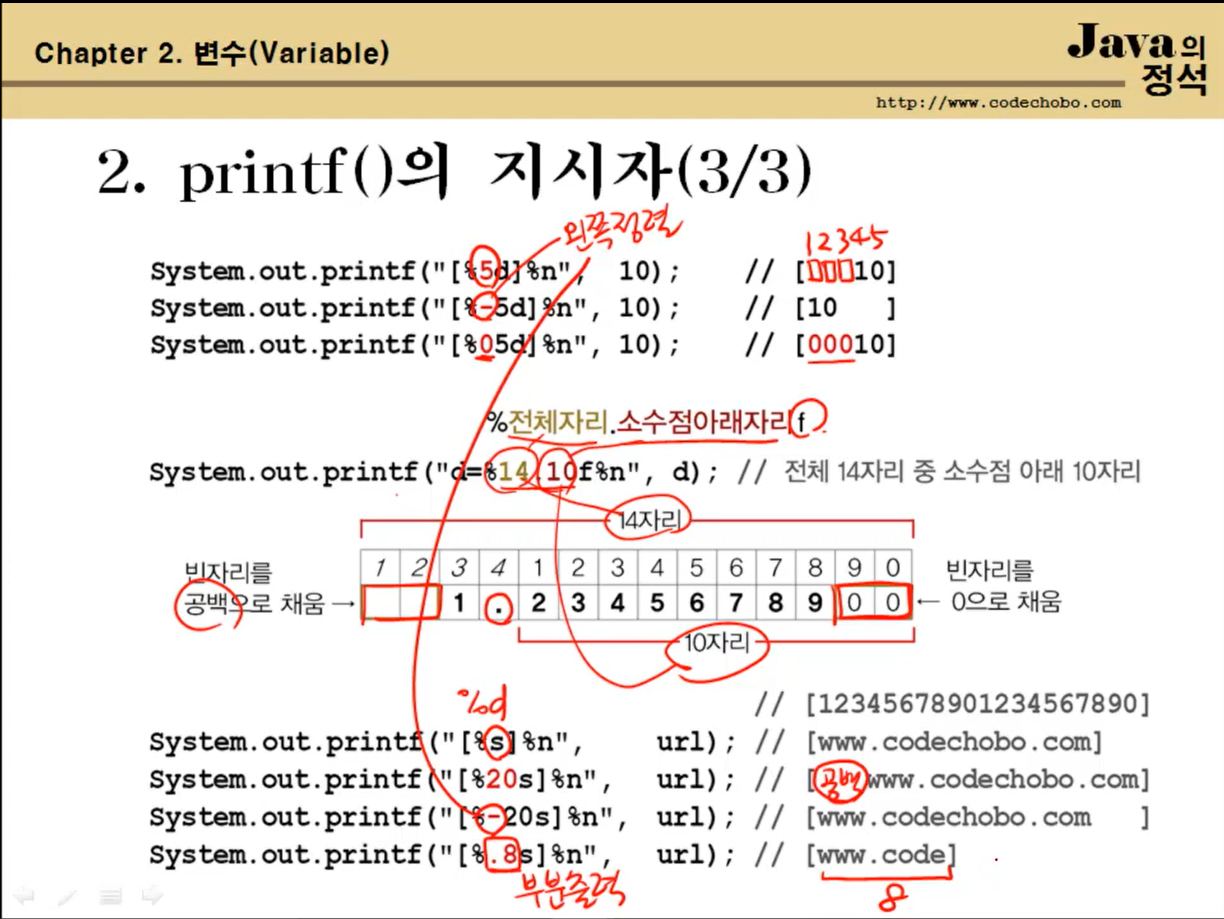Click the 10자리 bracket label
The width and height of the screenshot is (1224, 919).
click(716, 642)
